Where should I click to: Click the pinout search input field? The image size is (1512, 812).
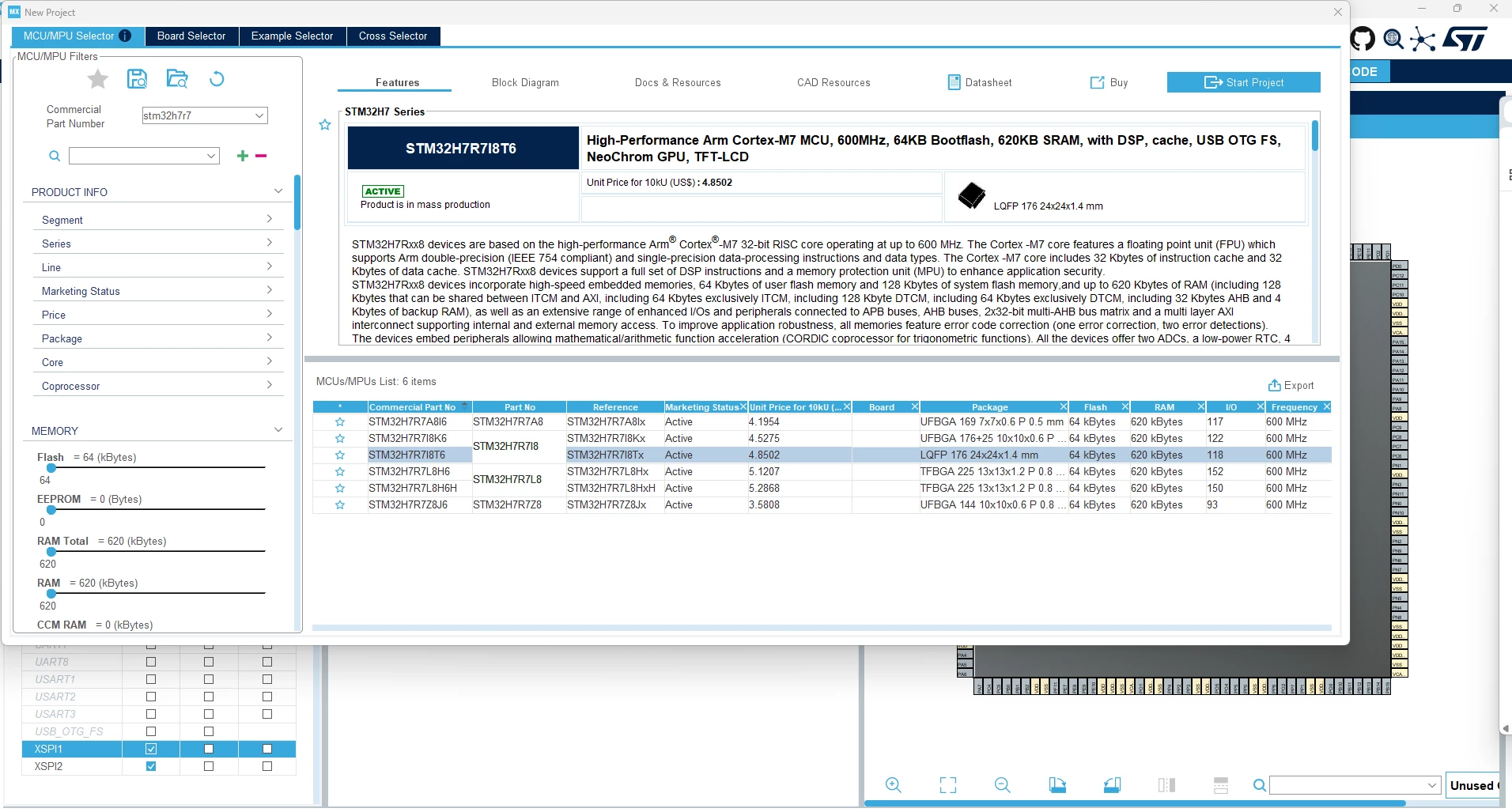pyautogui.click(x=1355, y=785)
